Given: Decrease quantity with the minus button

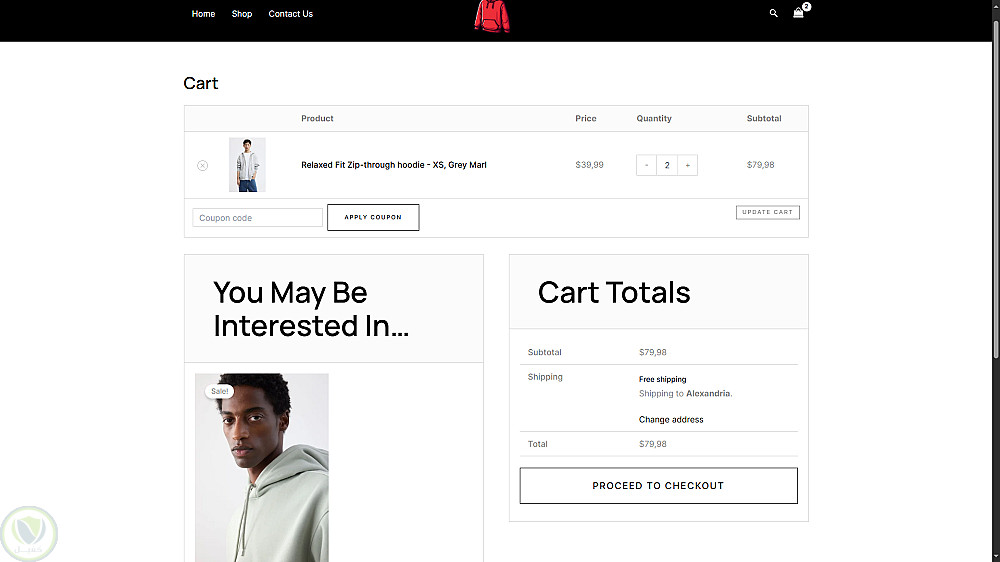Looking at the screenshot, I should 646,165.
